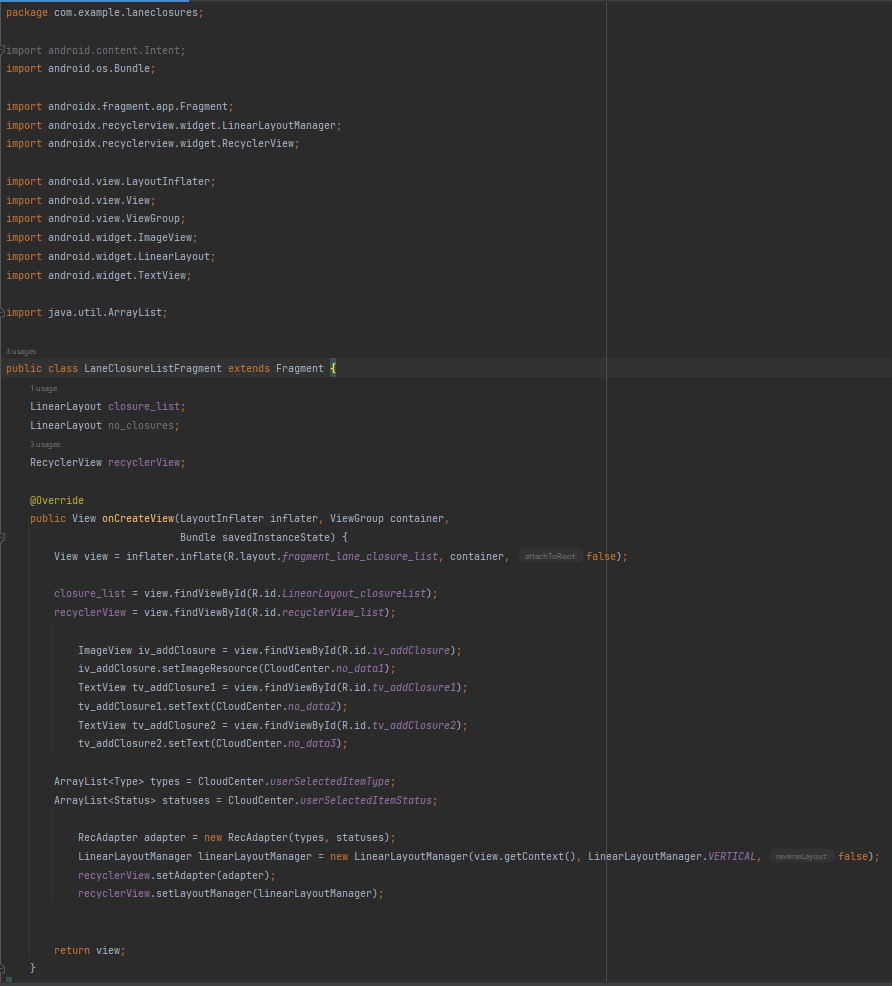Click the closing brace of the class
The height and width of the screenshot is (986, 892).
point(33,968)
